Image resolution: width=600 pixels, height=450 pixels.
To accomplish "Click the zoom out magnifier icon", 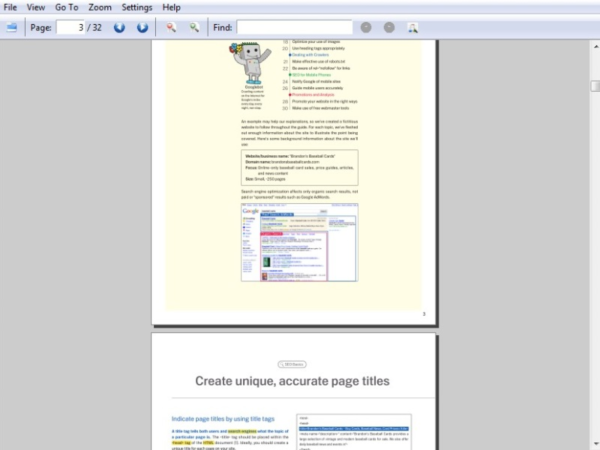I will tap(171, 27).
